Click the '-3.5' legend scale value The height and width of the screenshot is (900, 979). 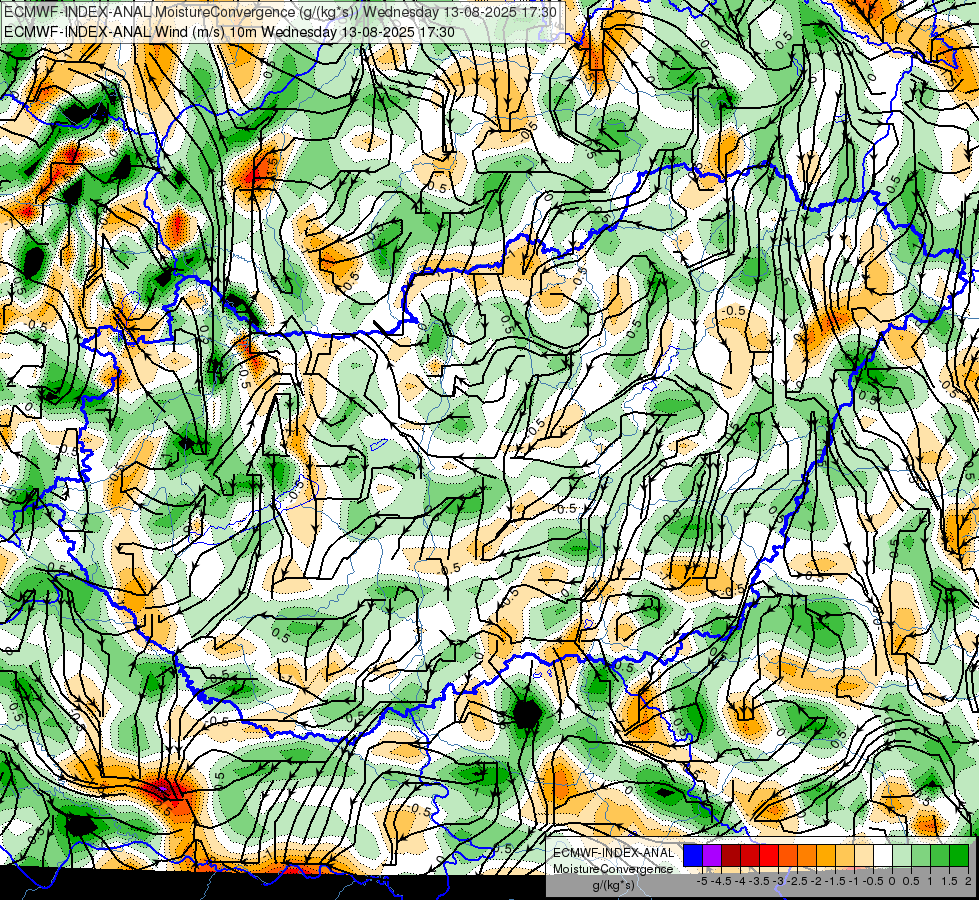[x=759, y=881]
